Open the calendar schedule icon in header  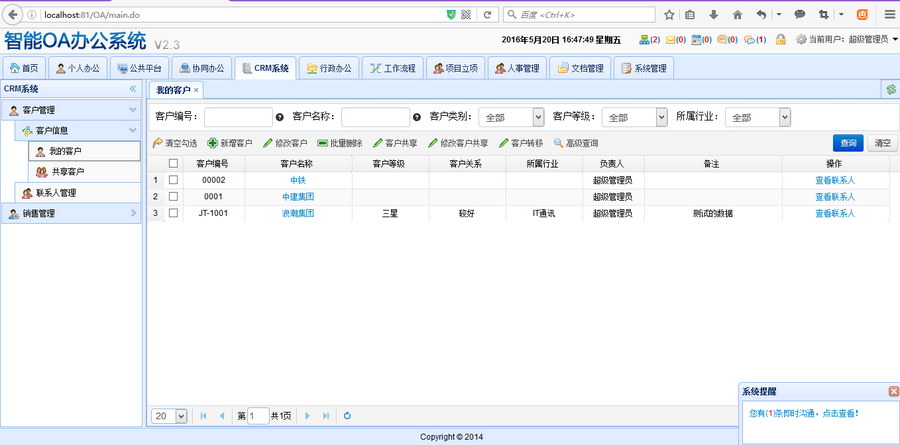(x=696, y=40)
